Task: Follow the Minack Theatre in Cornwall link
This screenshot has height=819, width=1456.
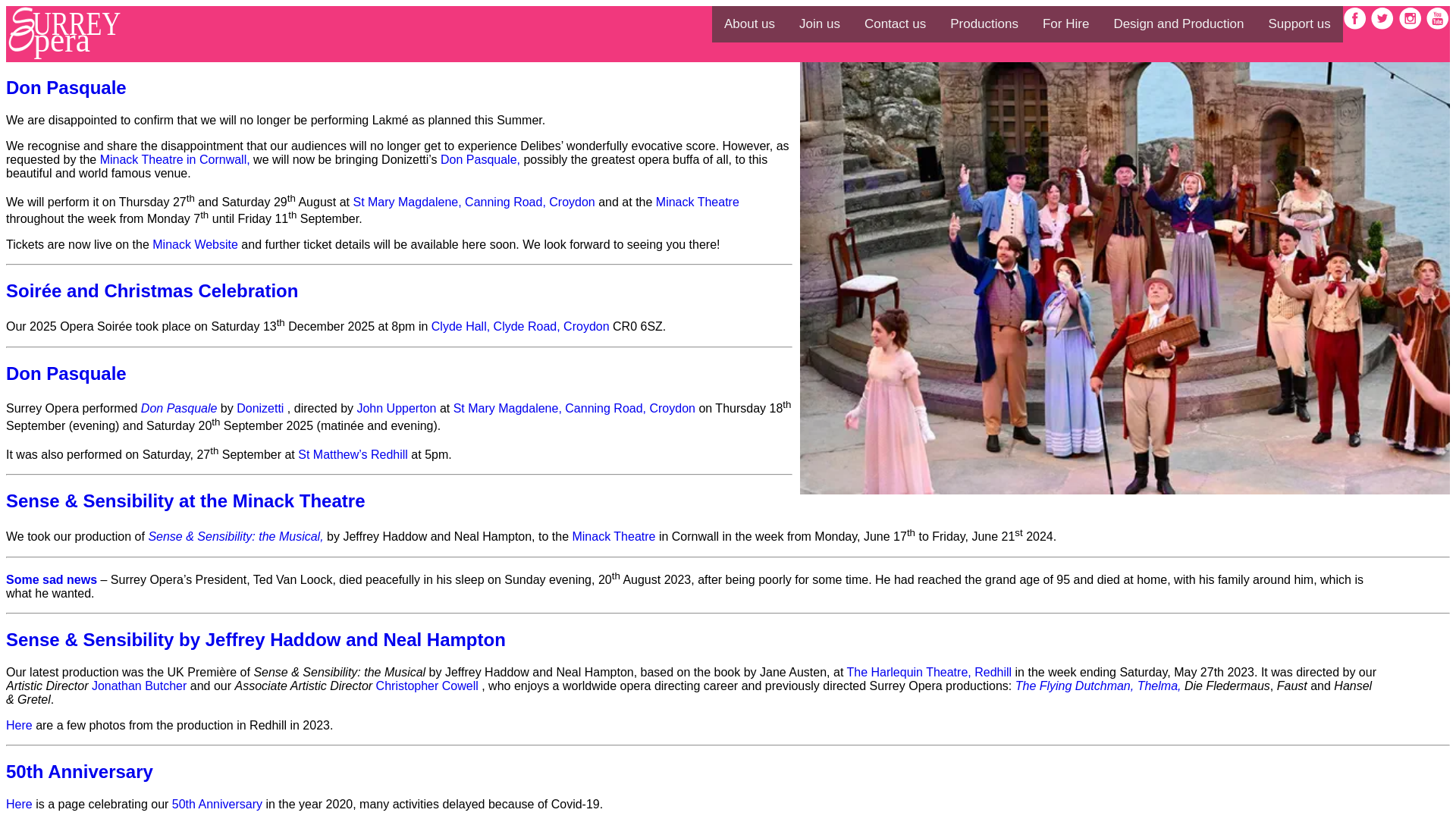Action: pos(173,160)
